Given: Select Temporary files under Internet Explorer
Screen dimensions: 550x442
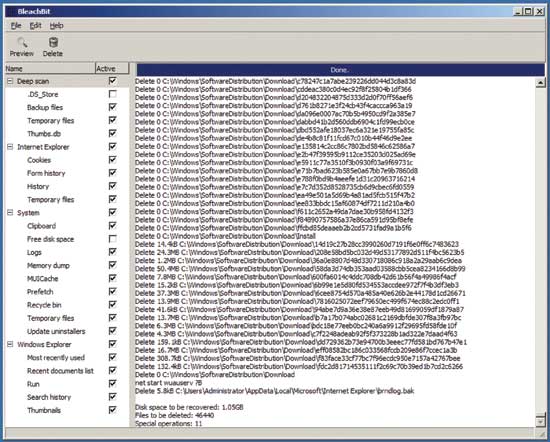Looking at the screenshot, I should click(51, 200).
